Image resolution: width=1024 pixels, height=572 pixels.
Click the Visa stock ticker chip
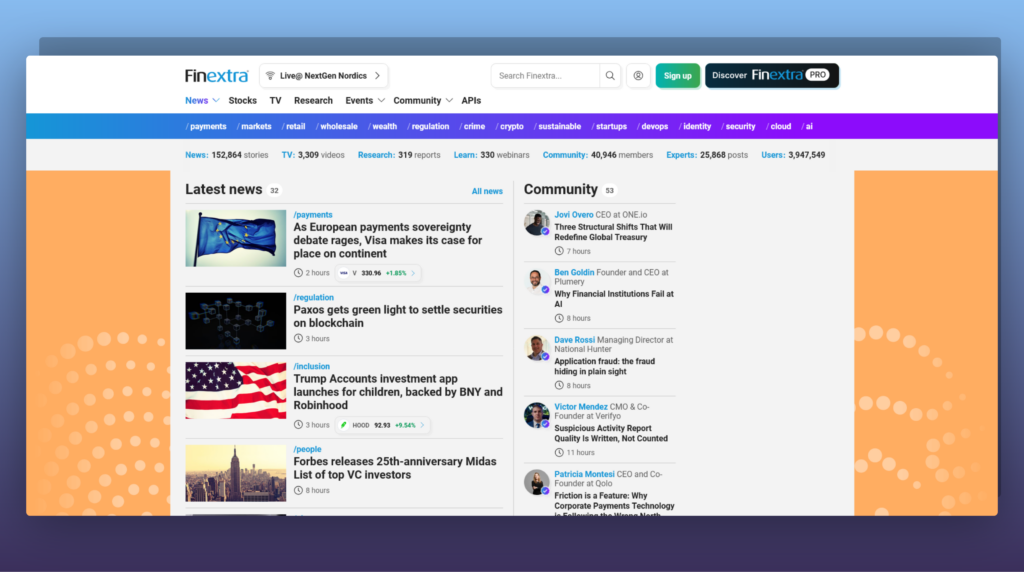(378, 273)
